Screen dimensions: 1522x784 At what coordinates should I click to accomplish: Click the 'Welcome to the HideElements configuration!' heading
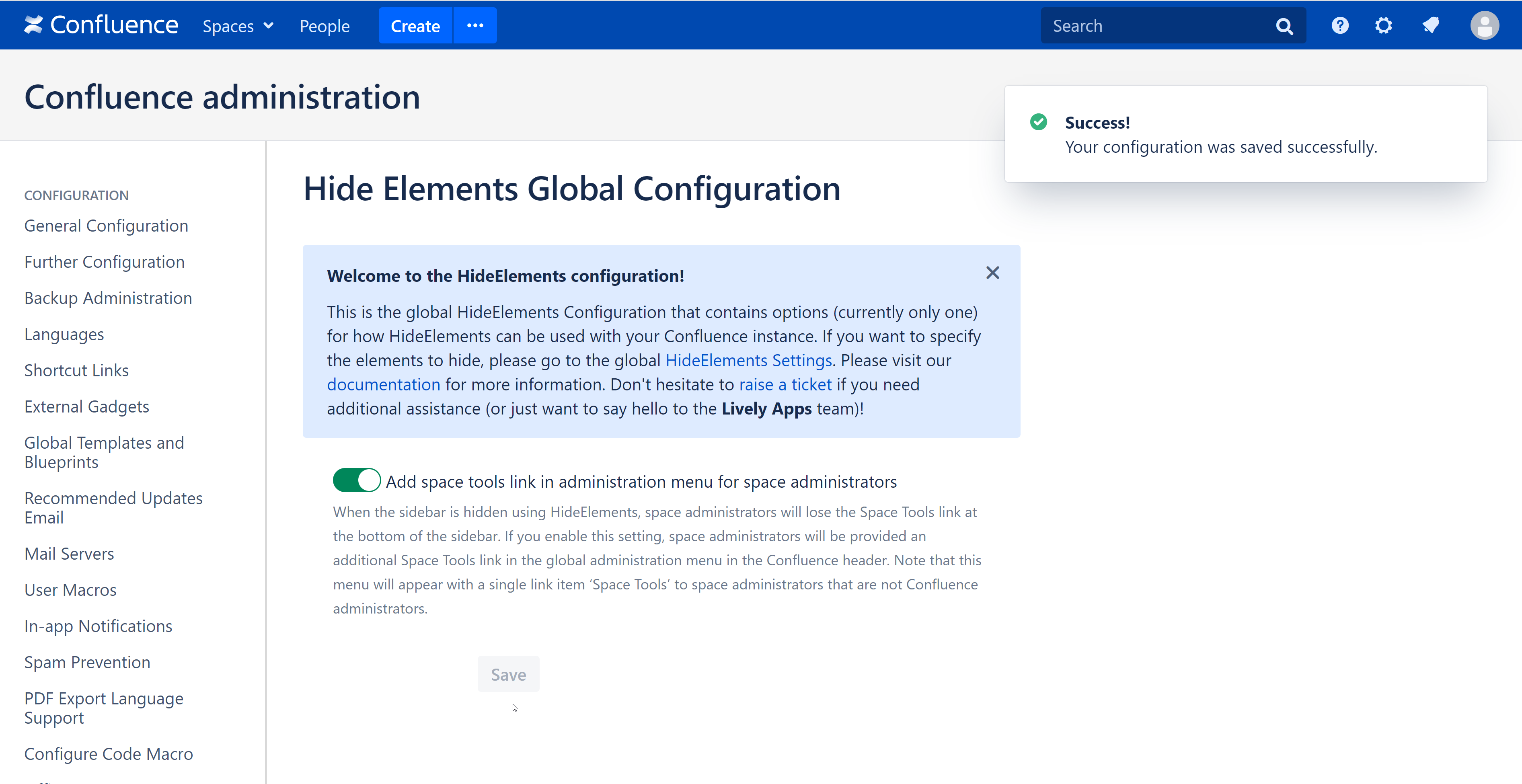506,276
